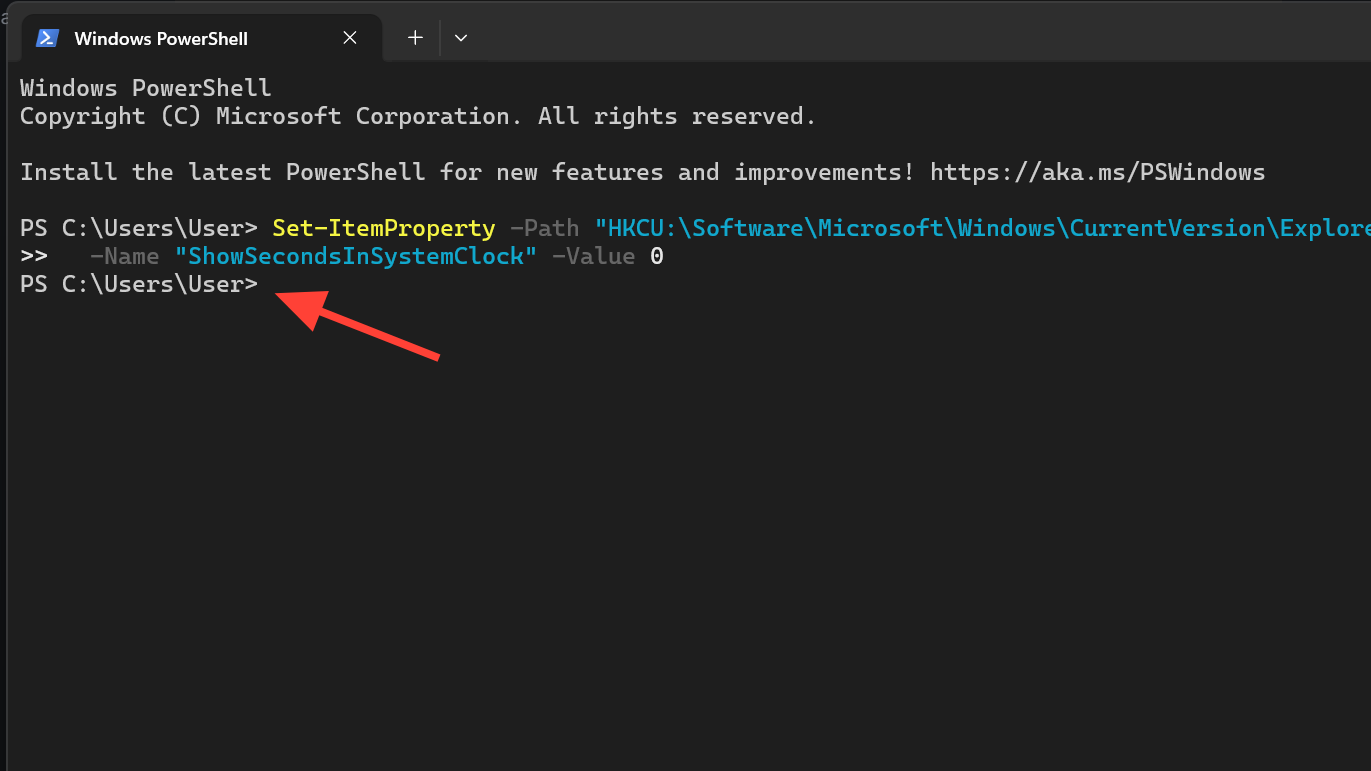Screen dimensions: 1371x771
Task: Close the Windows PowerShell tab
Action: tap(350, 38)
